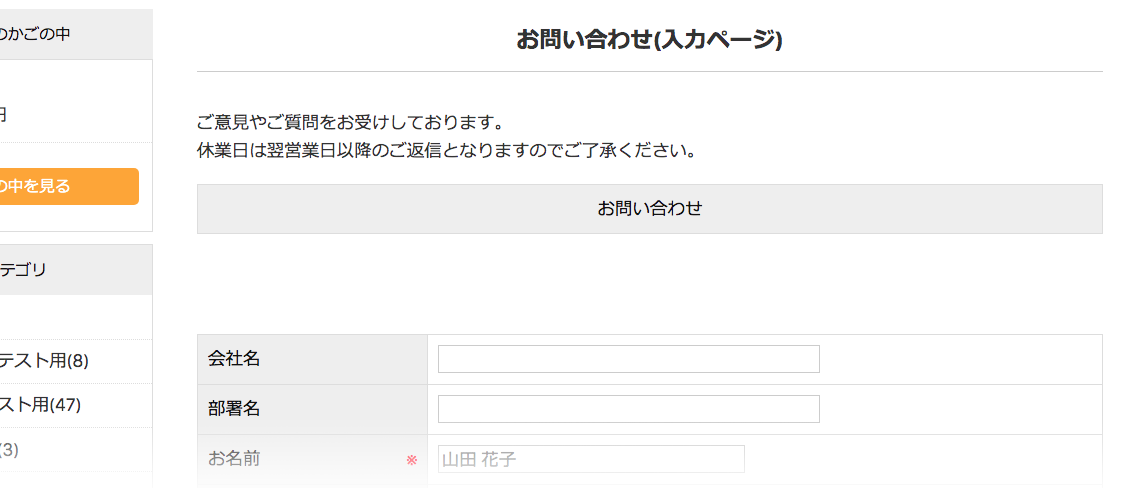Click the divider line under the page heading
The image size is (1123, 488).
coord(649,72)
